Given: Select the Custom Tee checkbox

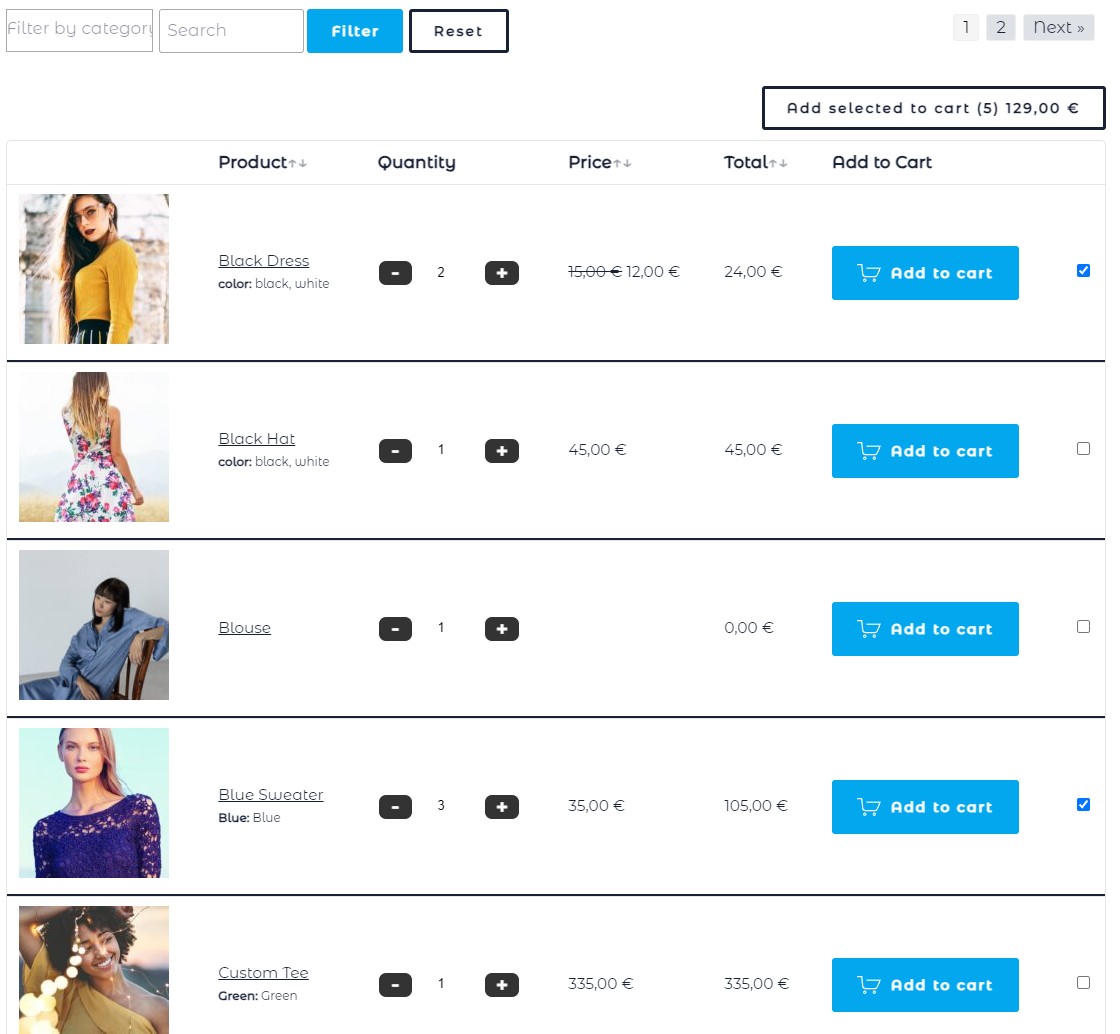Looking at the screenshot, I should pyautogui.click(x=1083, y=982).
